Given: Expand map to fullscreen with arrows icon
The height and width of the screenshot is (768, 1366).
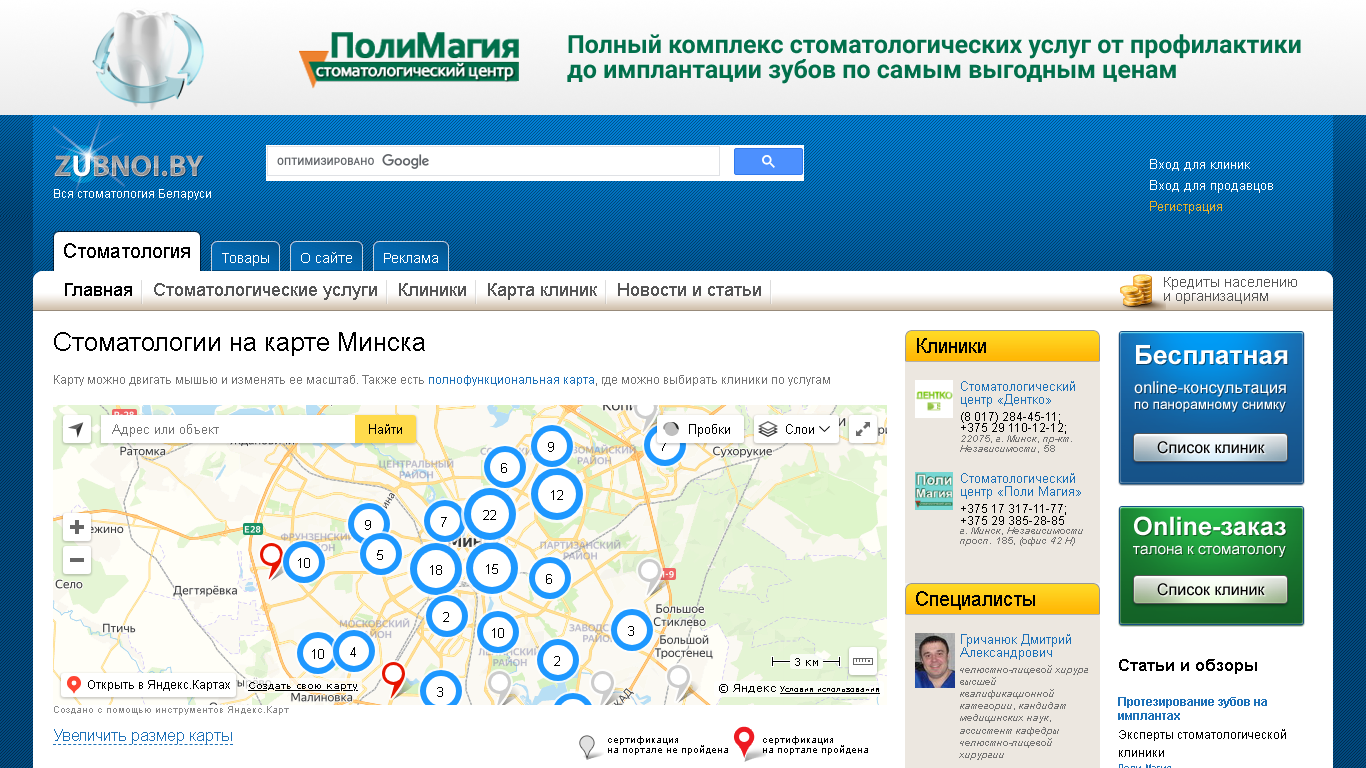Looking at the screenshot, I should (x=863, y=429).
